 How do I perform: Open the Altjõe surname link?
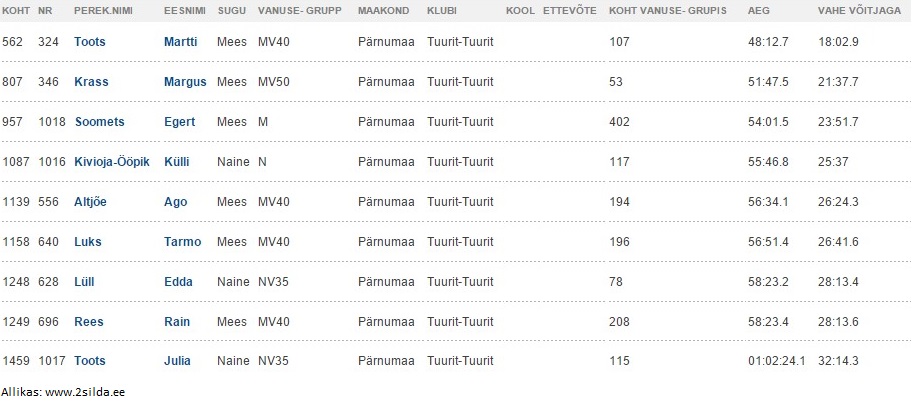[90, 202]
